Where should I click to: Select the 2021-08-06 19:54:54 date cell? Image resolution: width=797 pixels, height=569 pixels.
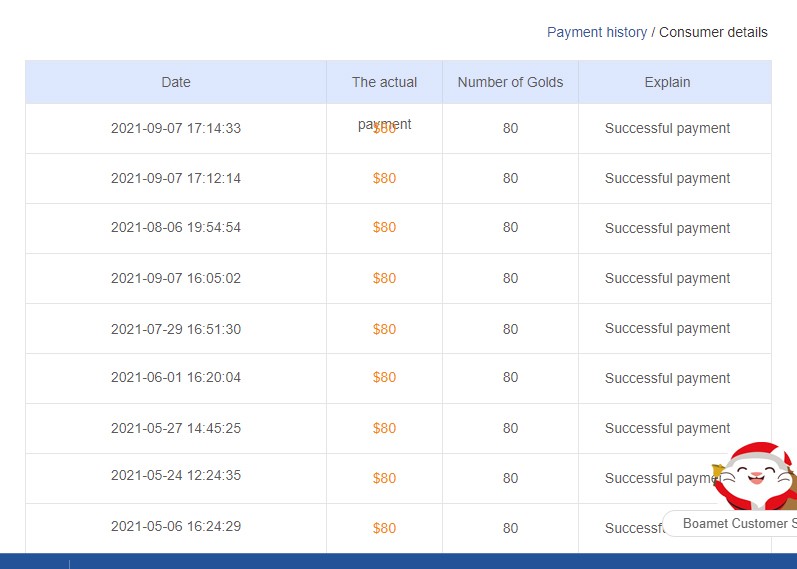point(176,228)
